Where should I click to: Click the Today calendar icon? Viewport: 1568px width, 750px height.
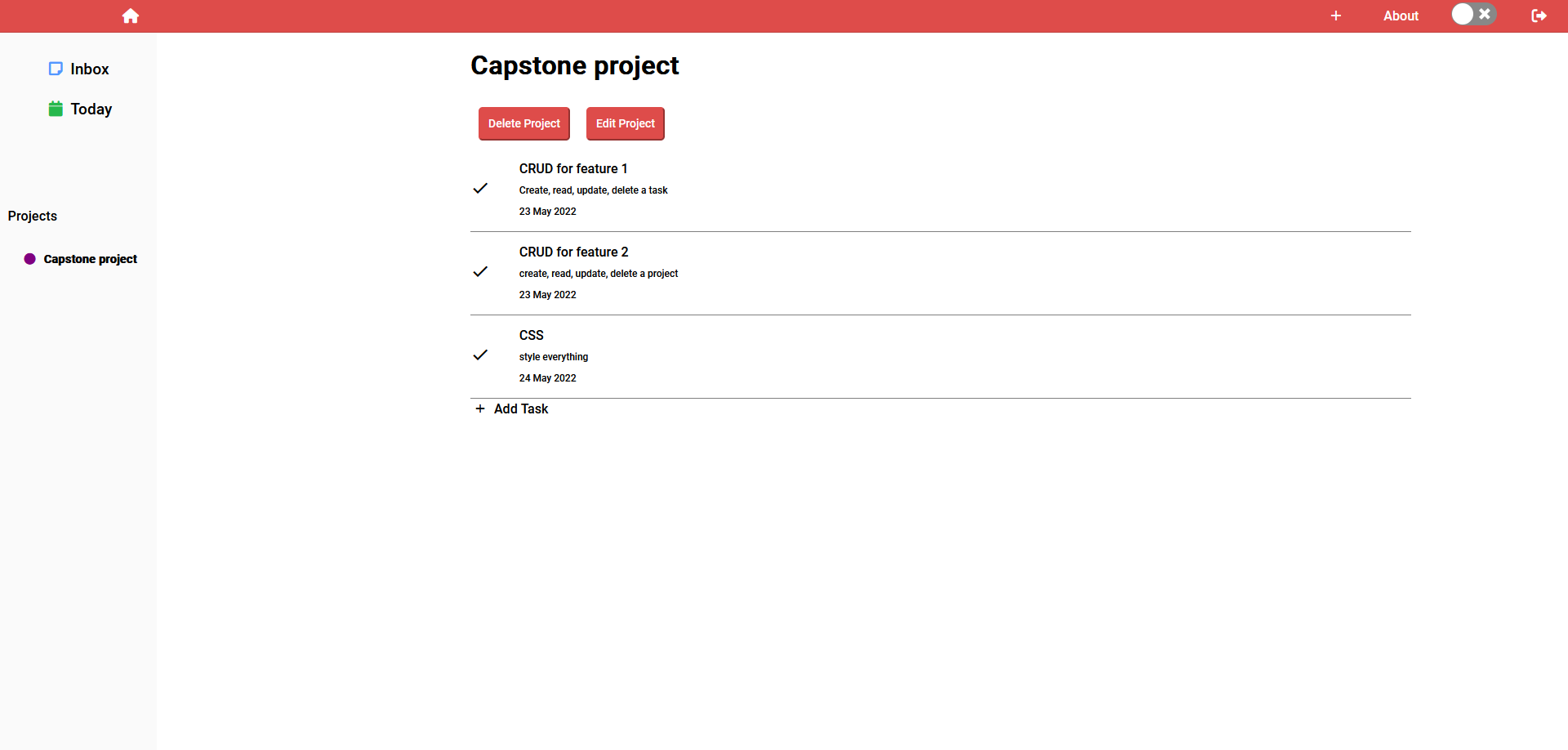[56, 109]
